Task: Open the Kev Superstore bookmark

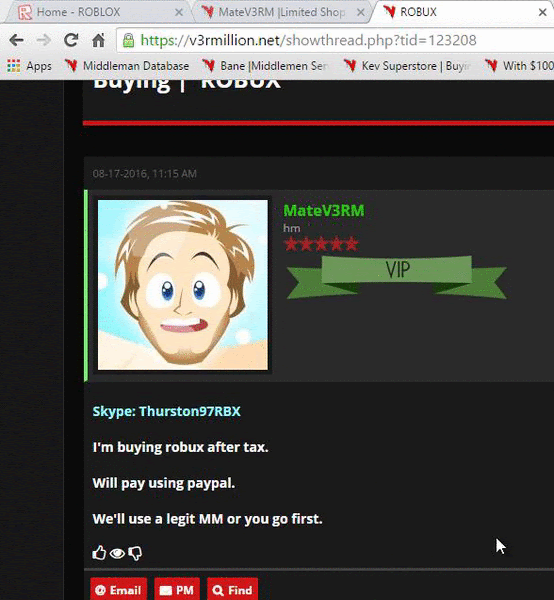Action: 407,66
